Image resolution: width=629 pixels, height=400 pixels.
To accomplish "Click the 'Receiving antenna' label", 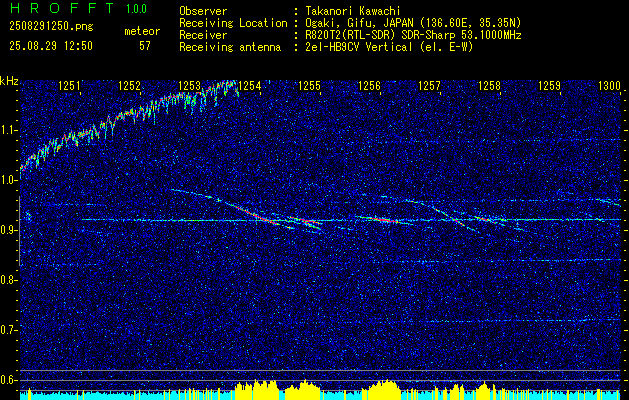I will pos(230,47).
